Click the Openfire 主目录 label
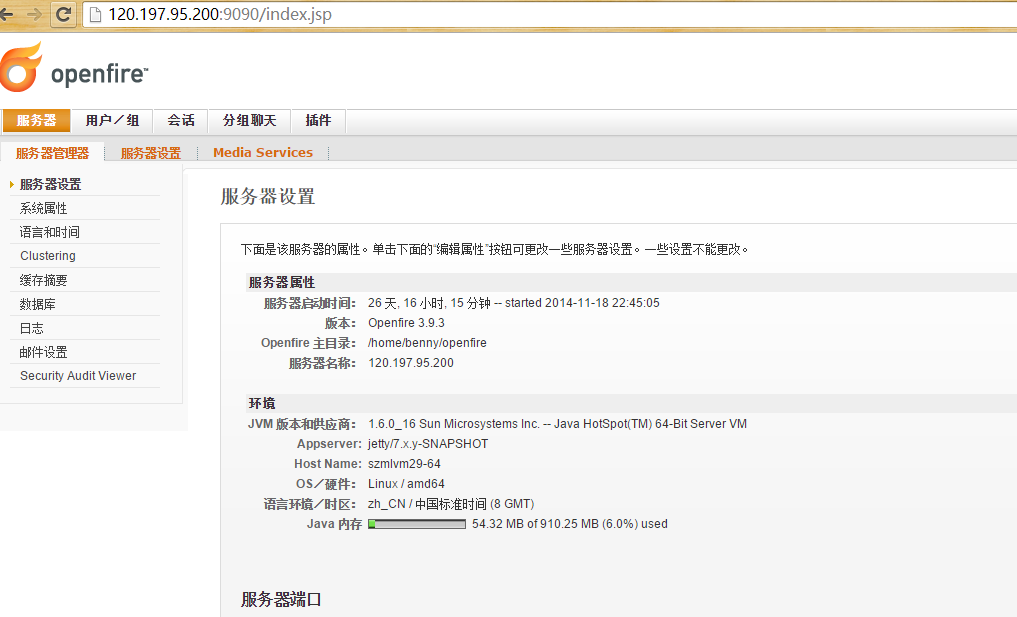This screenshot has width=1017, height=617. click(x=309, y=343)
